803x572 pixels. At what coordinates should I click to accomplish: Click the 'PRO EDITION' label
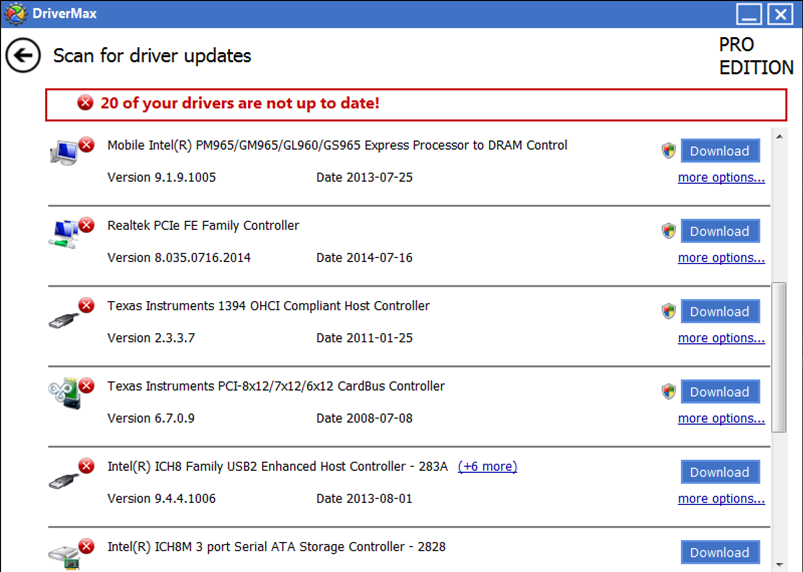(x=756, y=56)
